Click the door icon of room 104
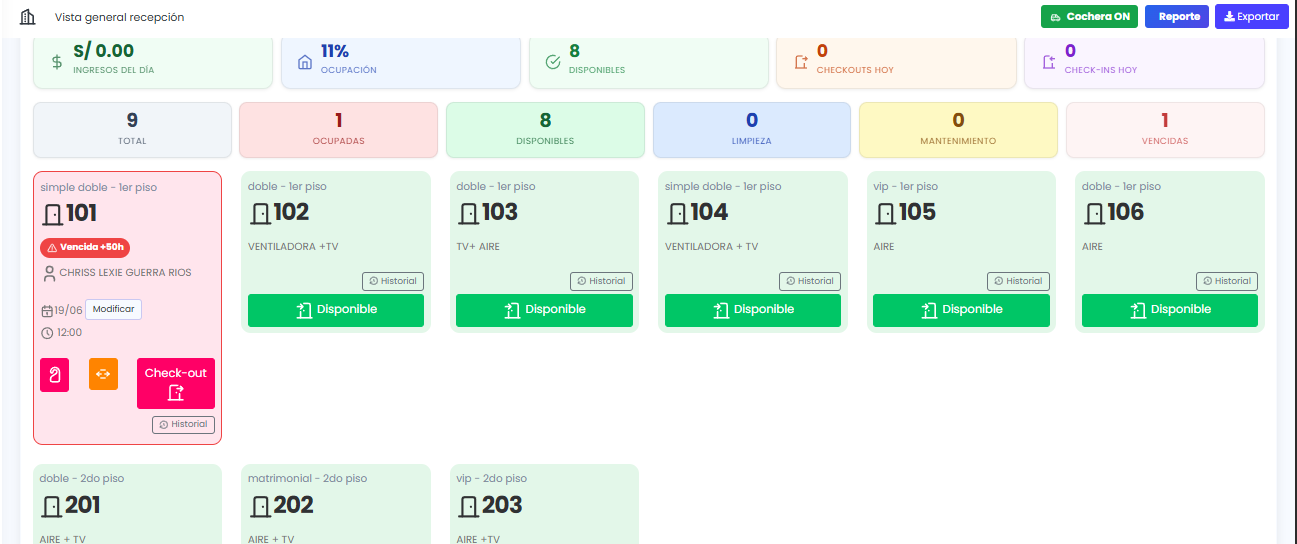Screen dimensions: 1297x544 coord(678,213)
